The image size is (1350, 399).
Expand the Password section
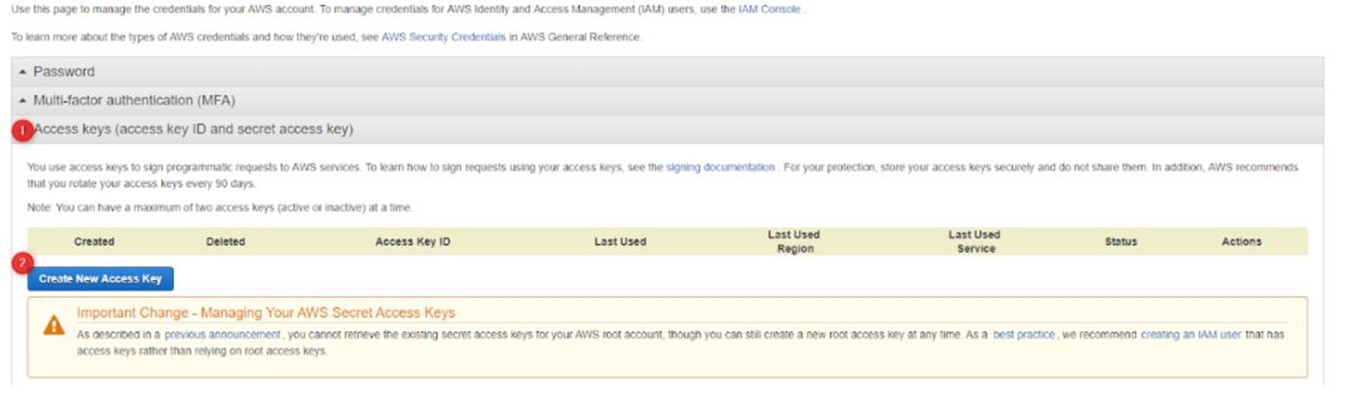point(667,72)
